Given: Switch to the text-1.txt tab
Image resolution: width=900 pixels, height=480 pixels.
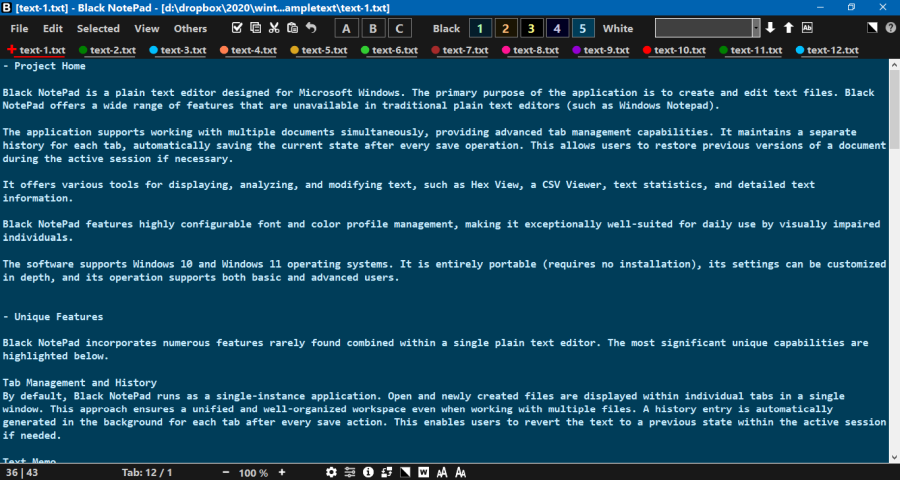Looking at the screenshot, I should [36, 50].
